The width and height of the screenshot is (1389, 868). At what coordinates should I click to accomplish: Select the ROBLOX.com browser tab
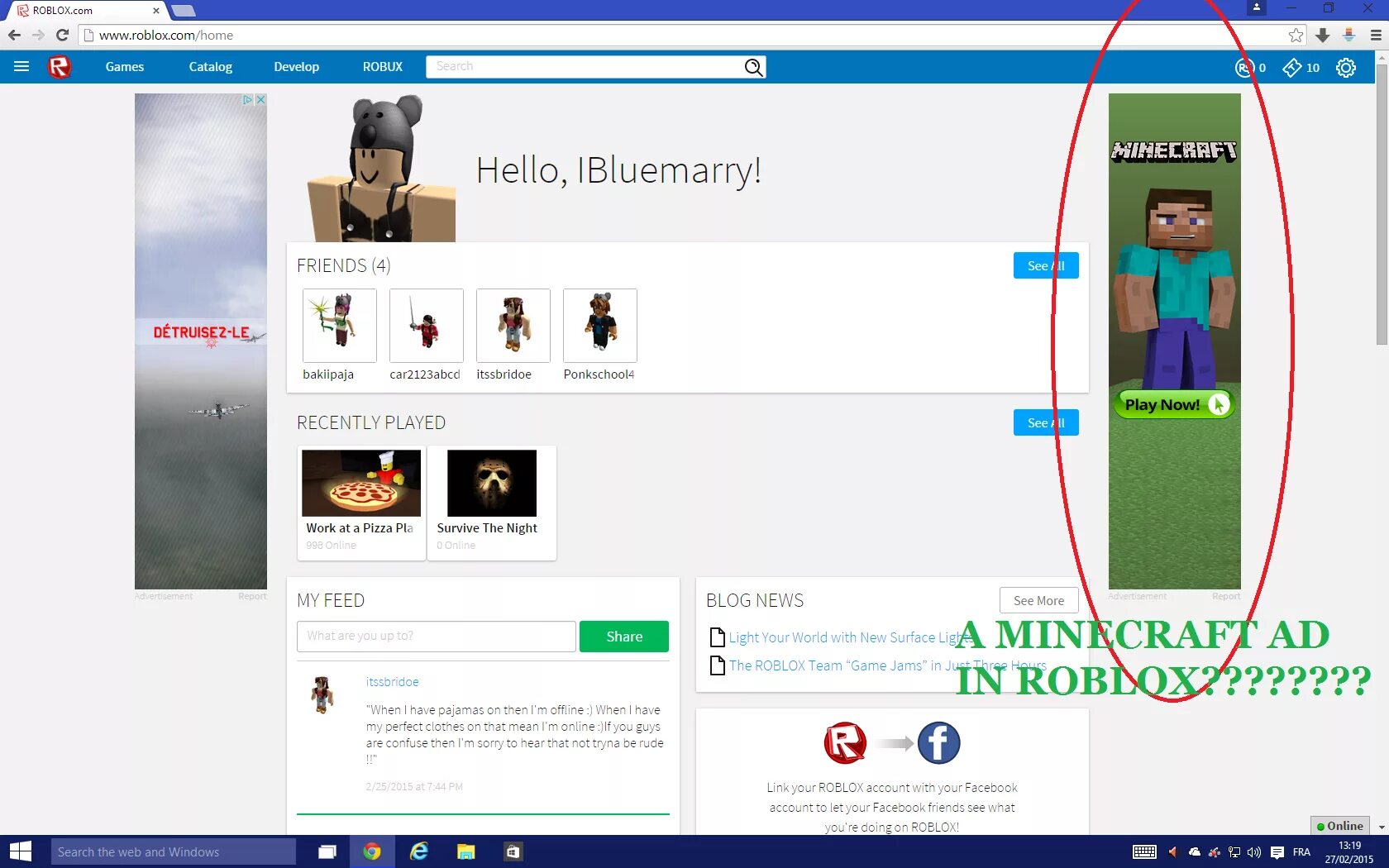[x=87, y=11]
